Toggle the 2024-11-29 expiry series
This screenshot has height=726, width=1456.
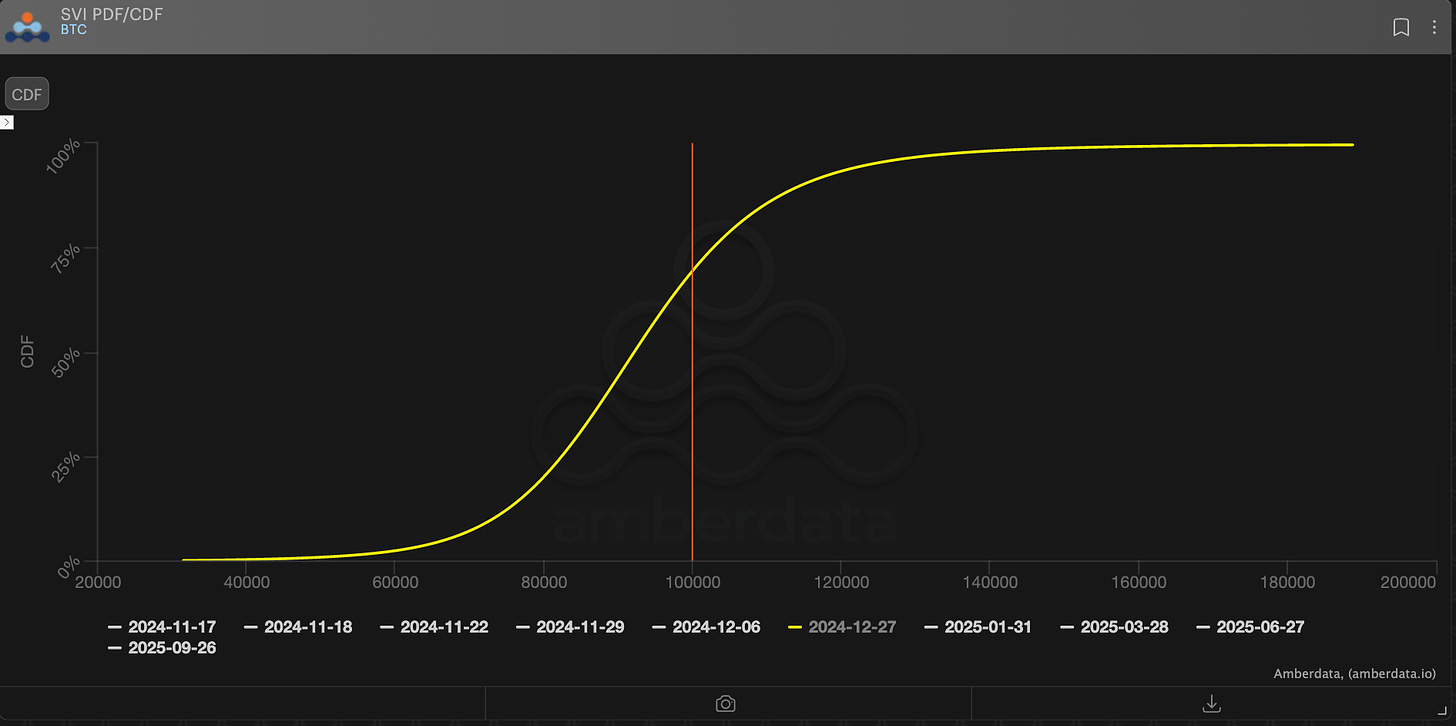570,627
